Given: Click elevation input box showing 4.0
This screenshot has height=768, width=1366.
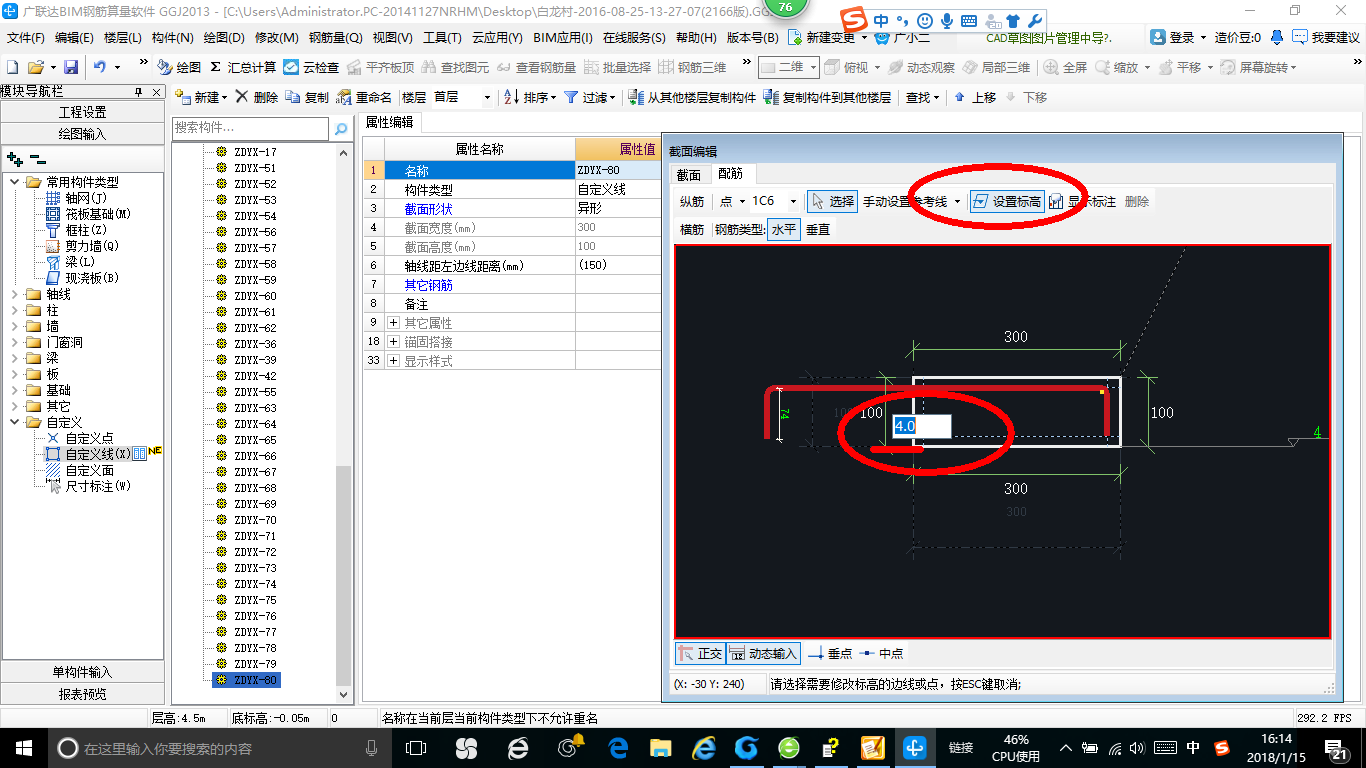Looking at the screenshot, I should click(x=922, y=426).
